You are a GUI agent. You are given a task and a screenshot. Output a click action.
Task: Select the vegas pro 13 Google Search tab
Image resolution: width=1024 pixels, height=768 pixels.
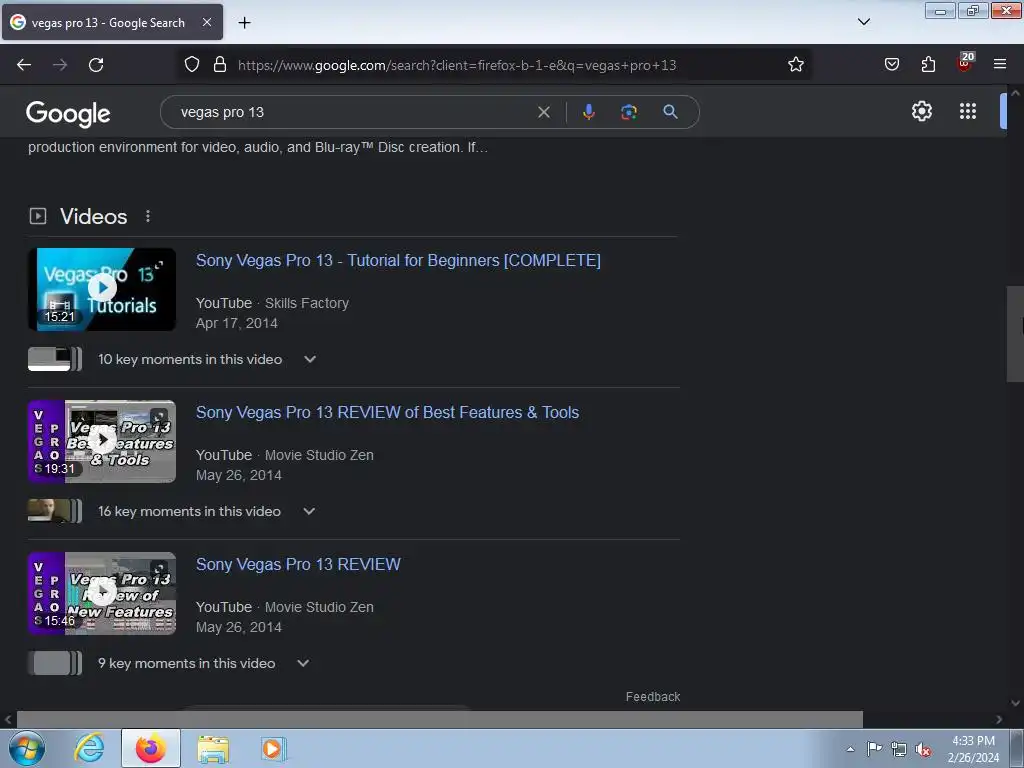pyautogui.click(x=112, y=22)
